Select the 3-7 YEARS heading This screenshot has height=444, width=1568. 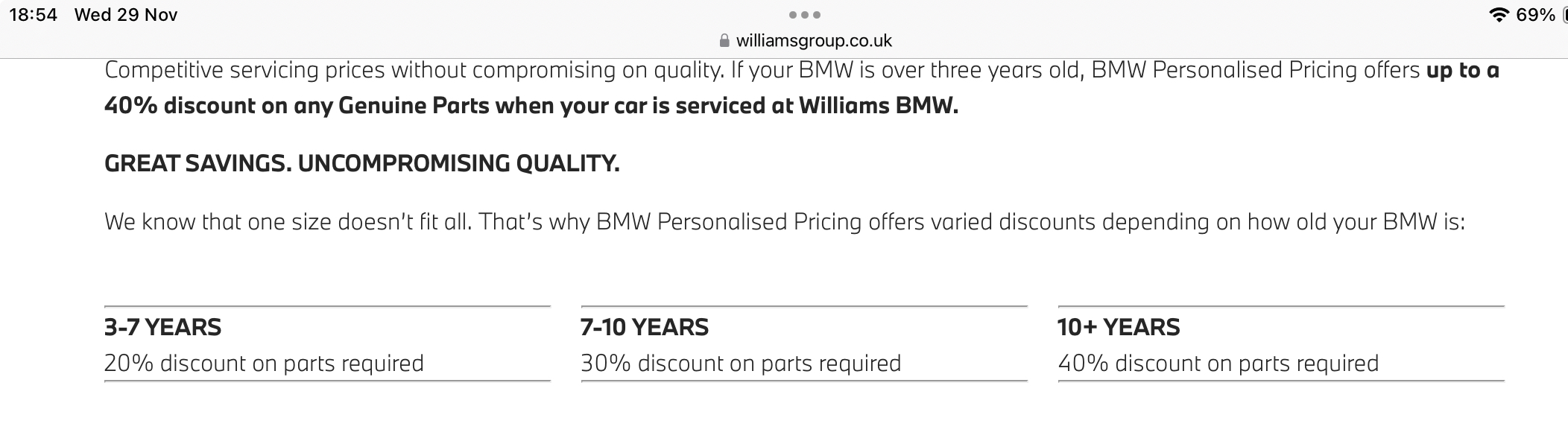[x=163, y=327]
